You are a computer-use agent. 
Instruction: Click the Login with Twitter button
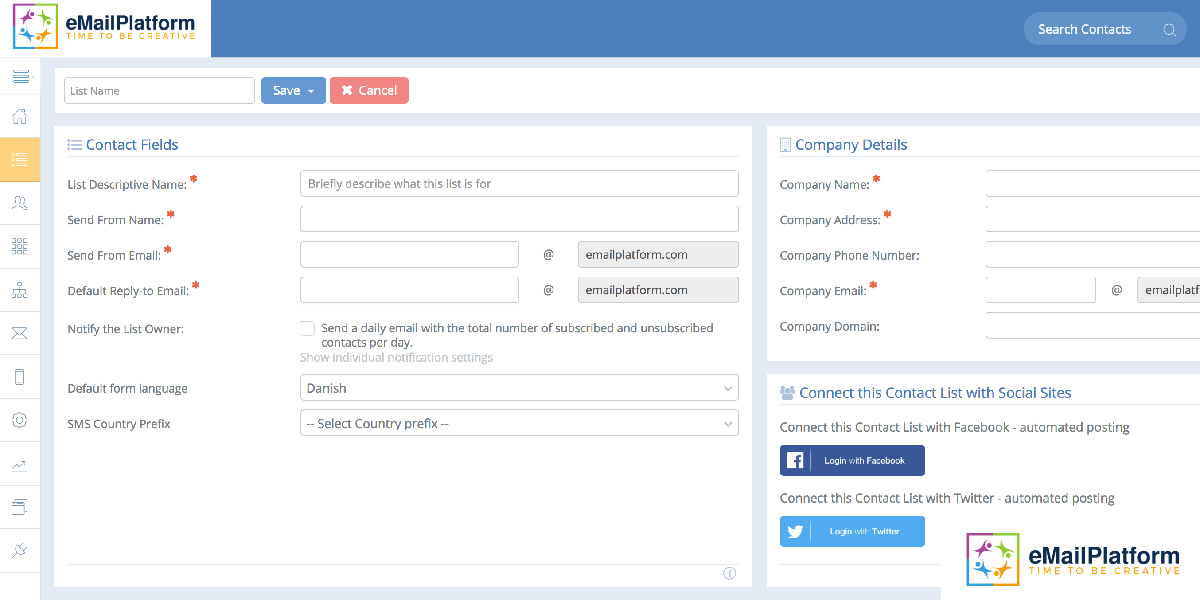point(852,531)
